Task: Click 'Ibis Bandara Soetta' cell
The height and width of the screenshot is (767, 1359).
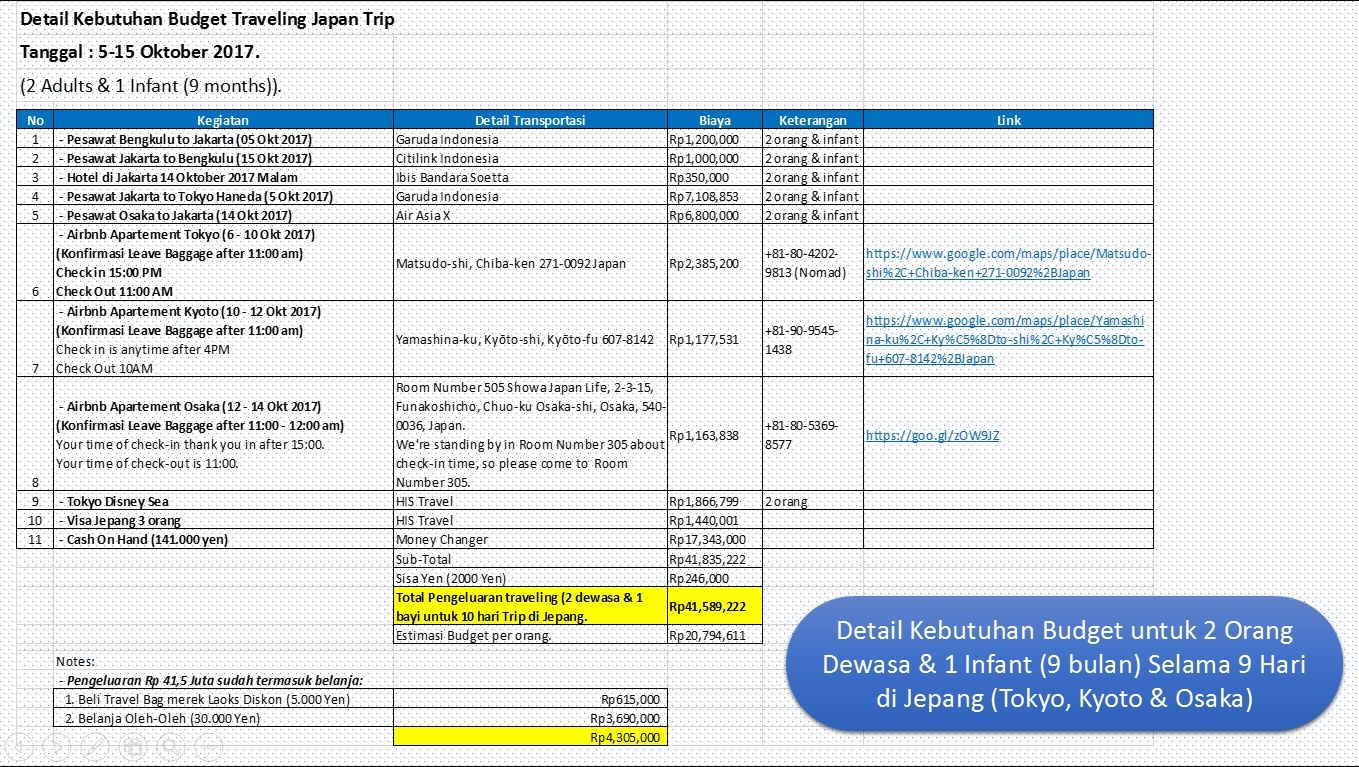Action: click(x=530, y=177)
